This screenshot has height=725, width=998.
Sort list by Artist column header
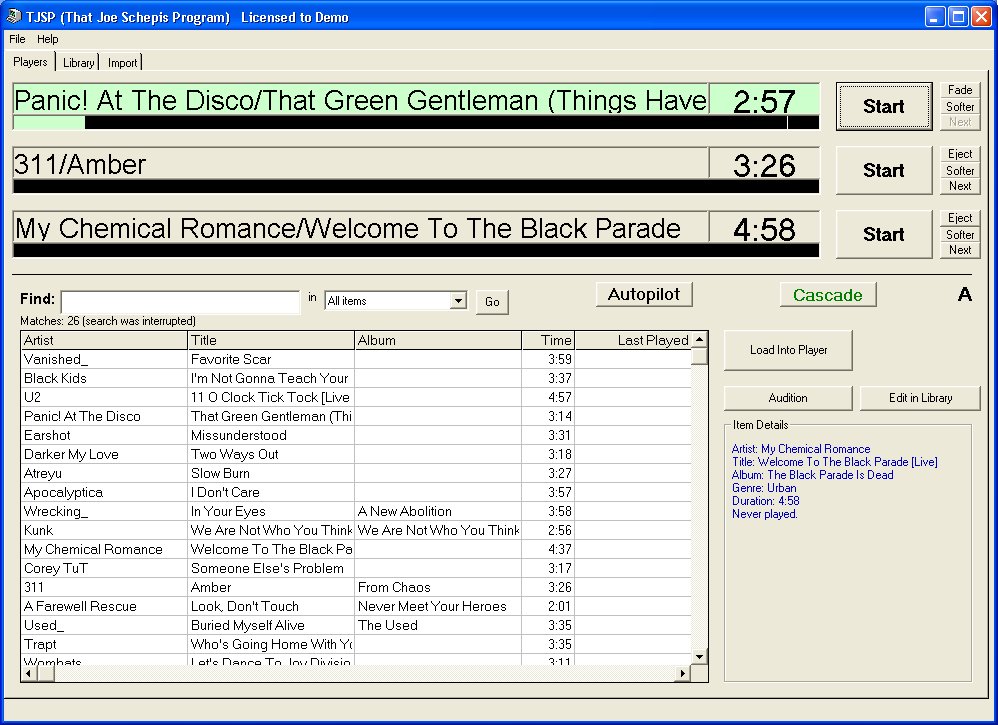click(104, 341)
